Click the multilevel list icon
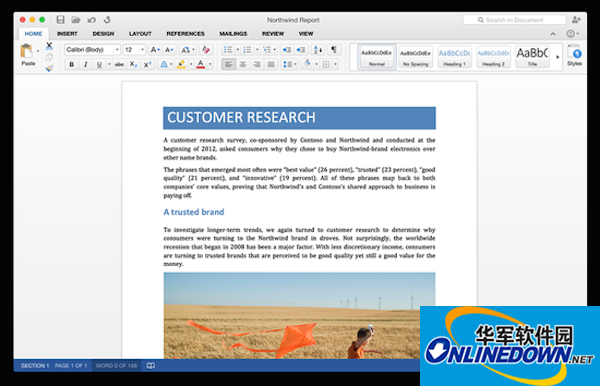Viewport: 600px width, 386px height. (x=267, y=50)
